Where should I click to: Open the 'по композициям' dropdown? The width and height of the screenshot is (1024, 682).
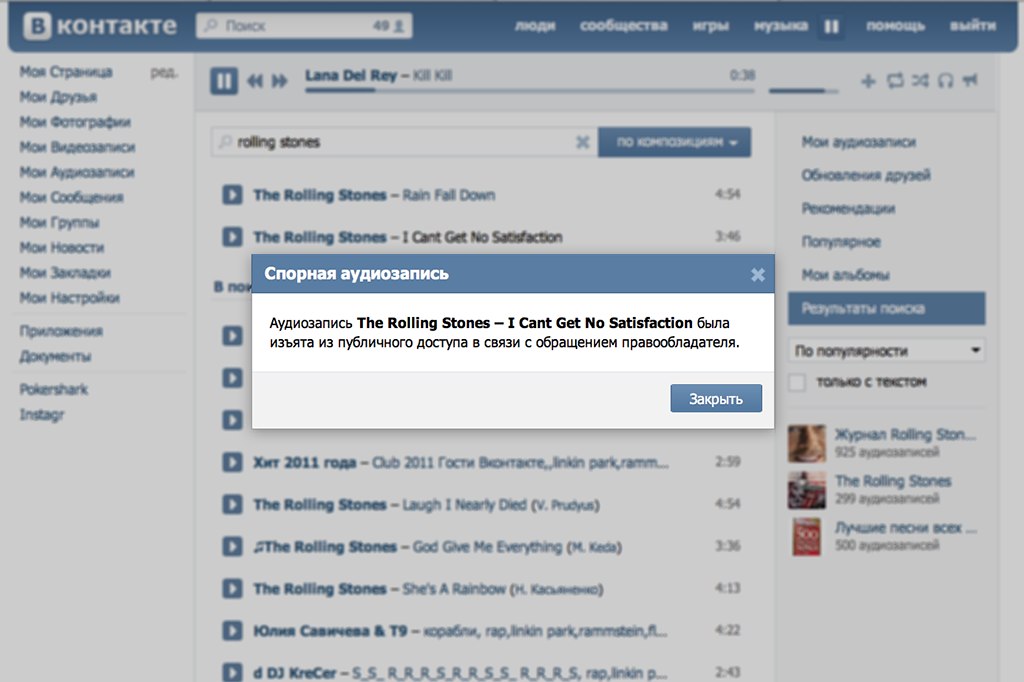pyautogui.click(x=674, y=142)
